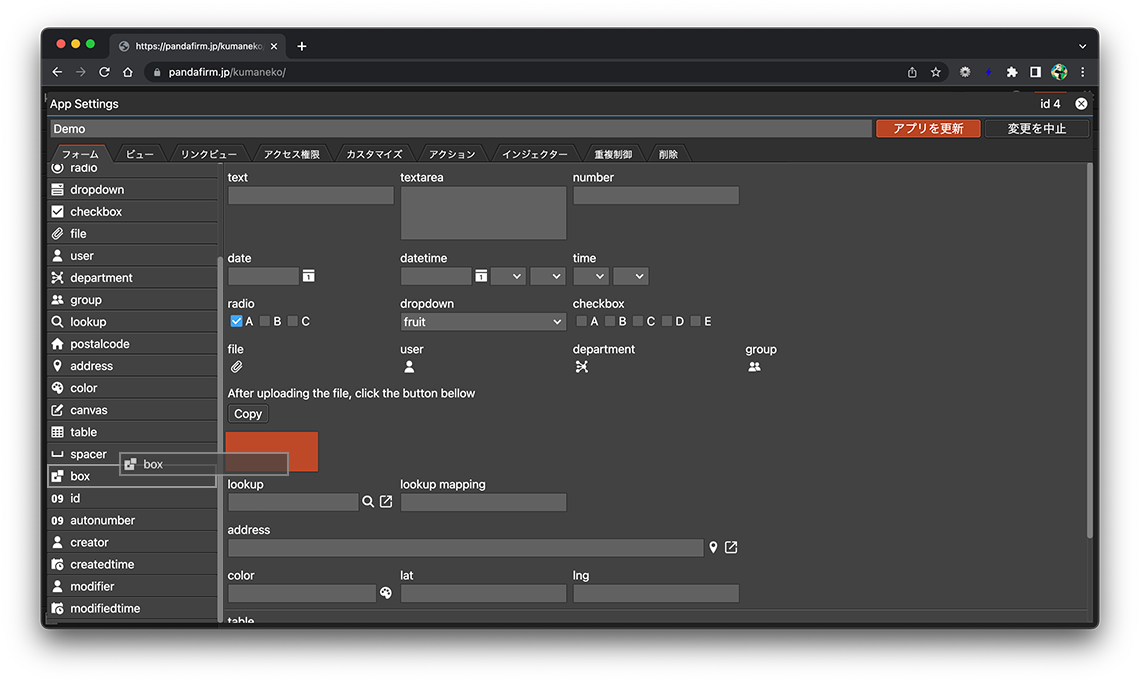
Task: Open the color palette picker icon
Action: tap(386, 593)
